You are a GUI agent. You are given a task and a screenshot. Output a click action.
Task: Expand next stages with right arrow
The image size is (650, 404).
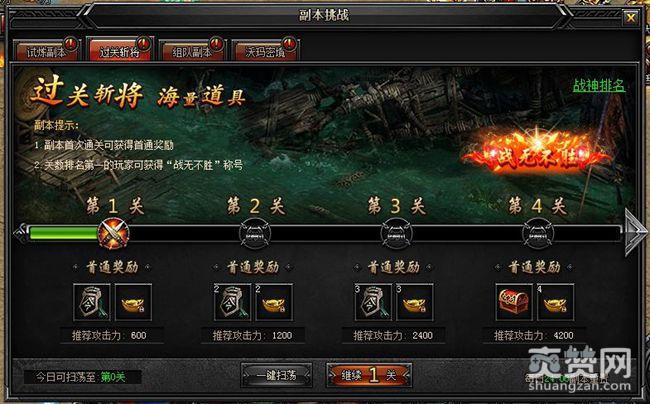[634, 232]
